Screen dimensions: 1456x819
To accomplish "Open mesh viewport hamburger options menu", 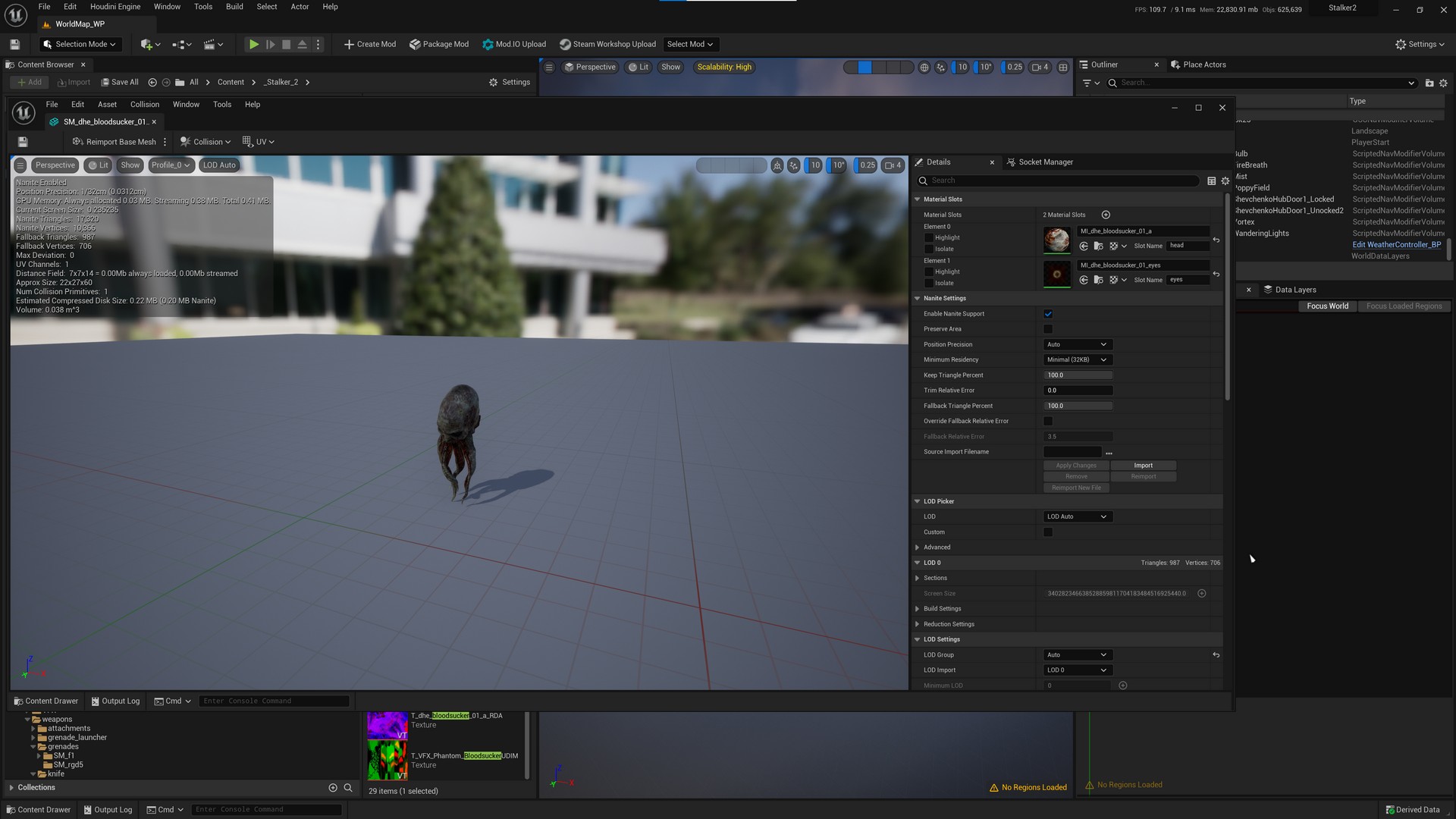I will point(20,165).
